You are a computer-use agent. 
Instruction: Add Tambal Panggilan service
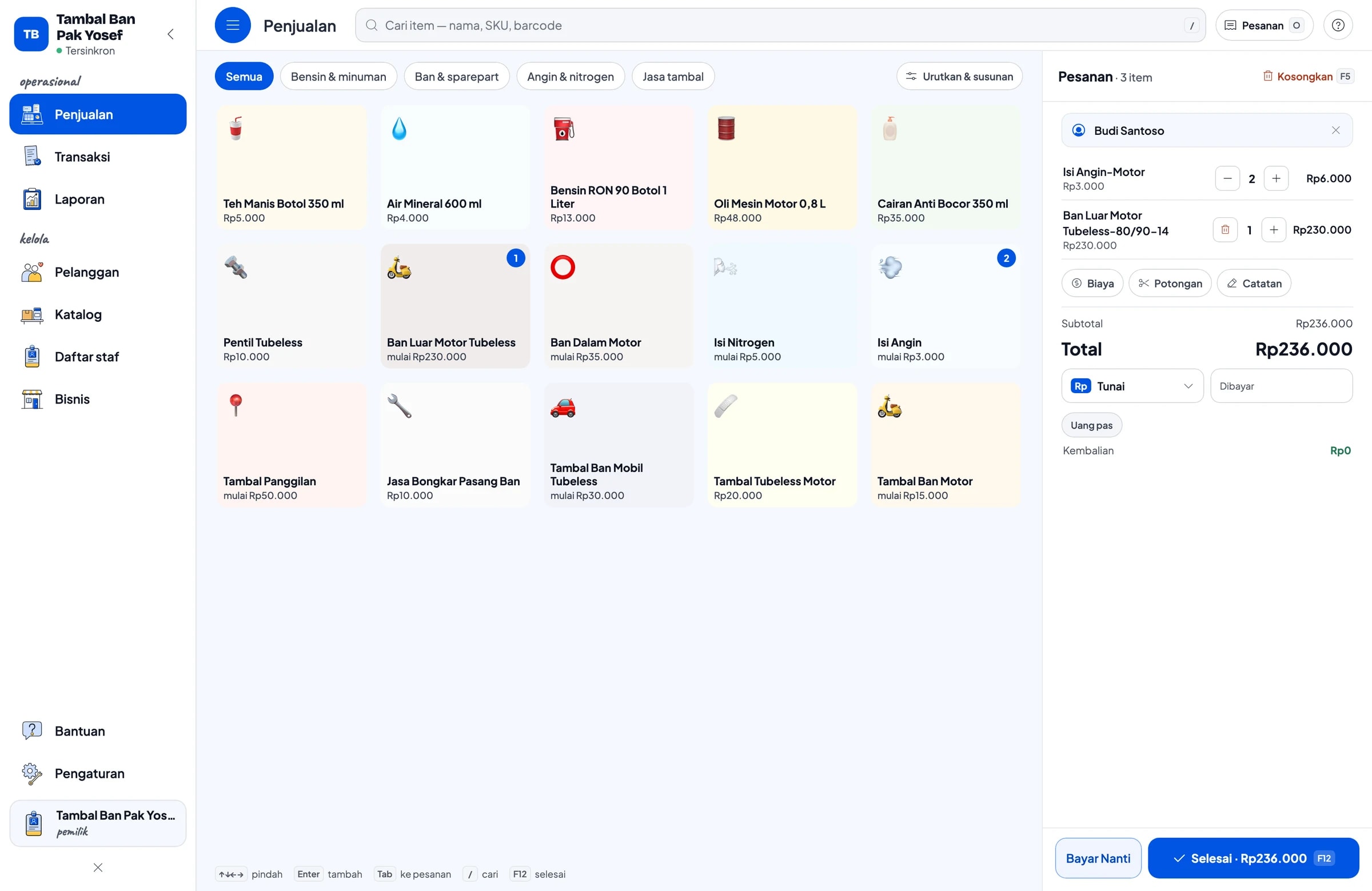tap(291, 445)
